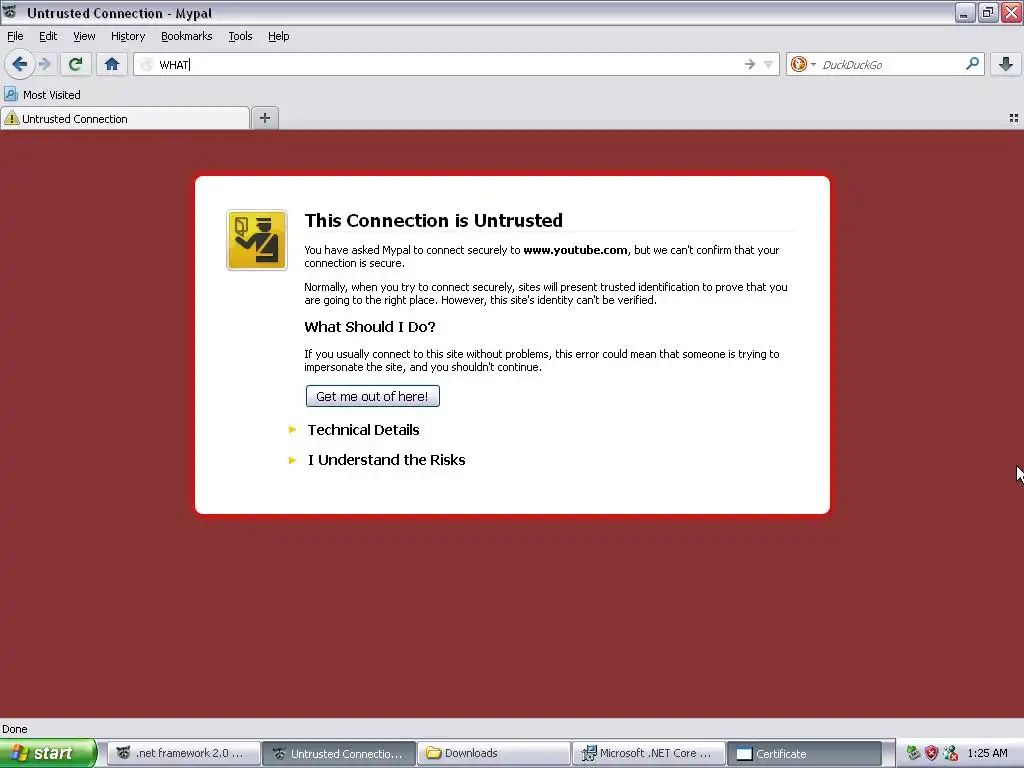Switch to Downloads folder taskbar window
Screen dimensions: 1024x768
494,753
